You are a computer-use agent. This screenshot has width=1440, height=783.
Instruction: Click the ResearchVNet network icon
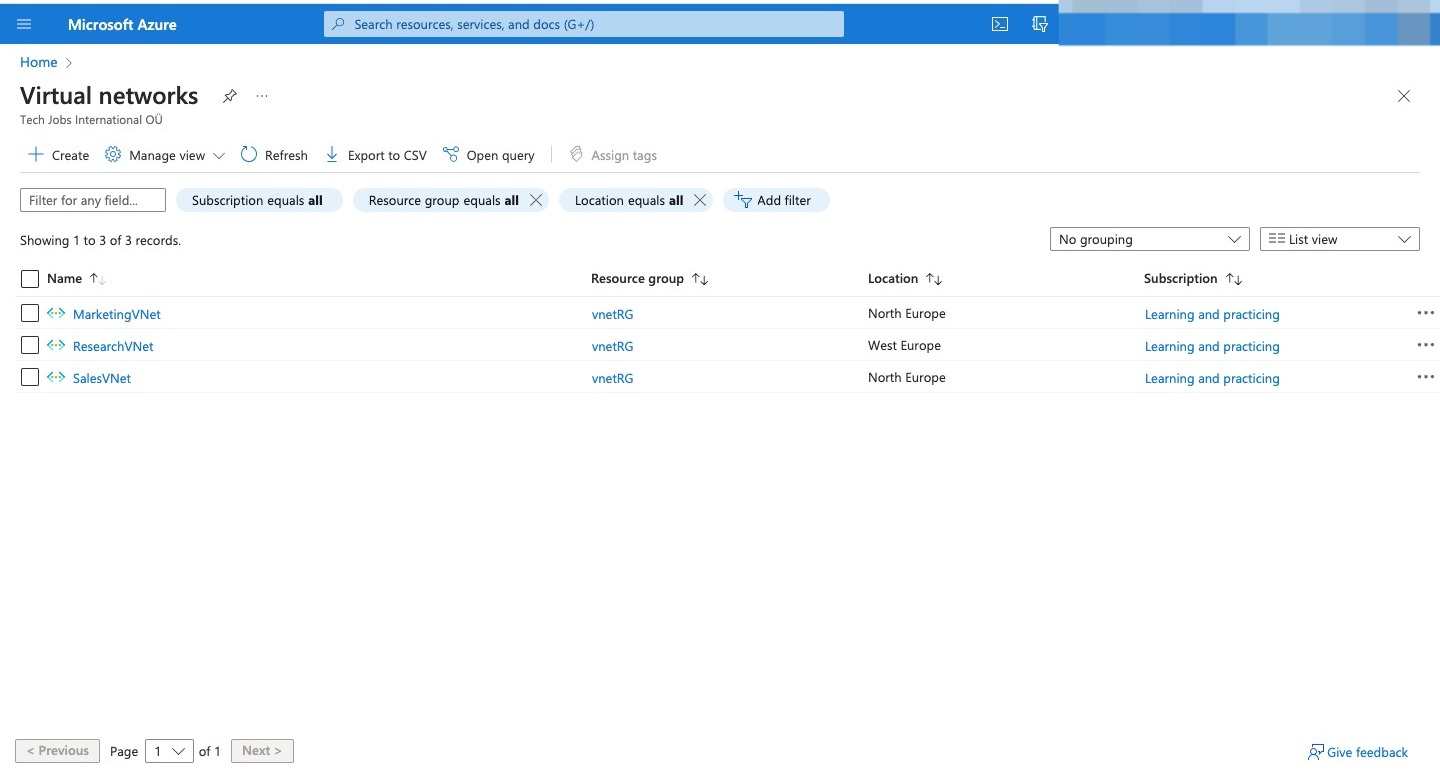point(56,345)
